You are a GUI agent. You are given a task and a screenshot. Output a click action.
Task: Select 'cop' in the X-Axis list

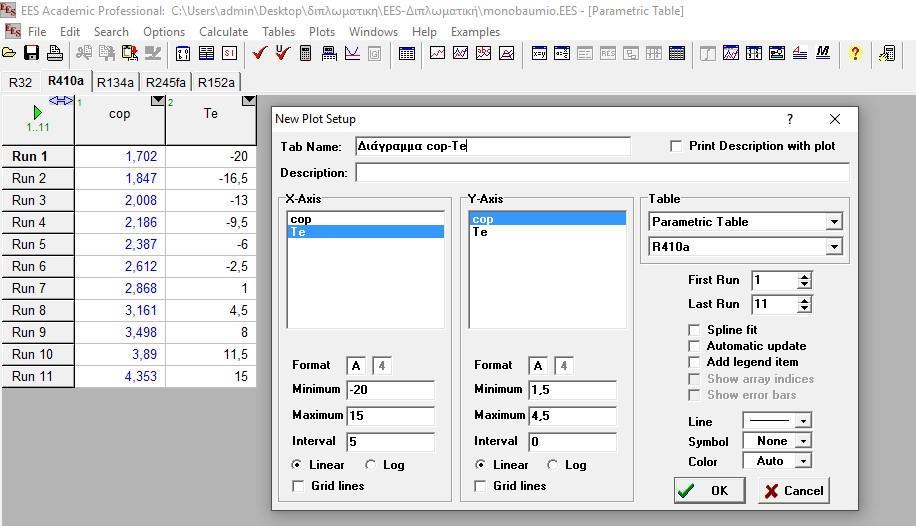(x=366, y=219)
